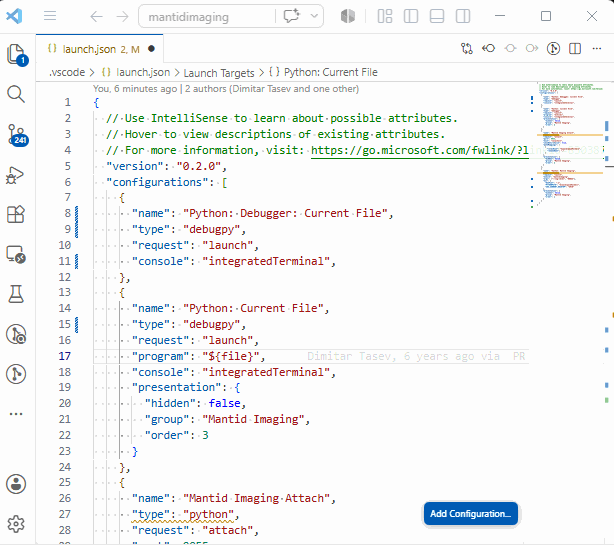This screenshot has height=545, width=614.
Task: Toggle the bottom panel
Action: tap(437, 16)
